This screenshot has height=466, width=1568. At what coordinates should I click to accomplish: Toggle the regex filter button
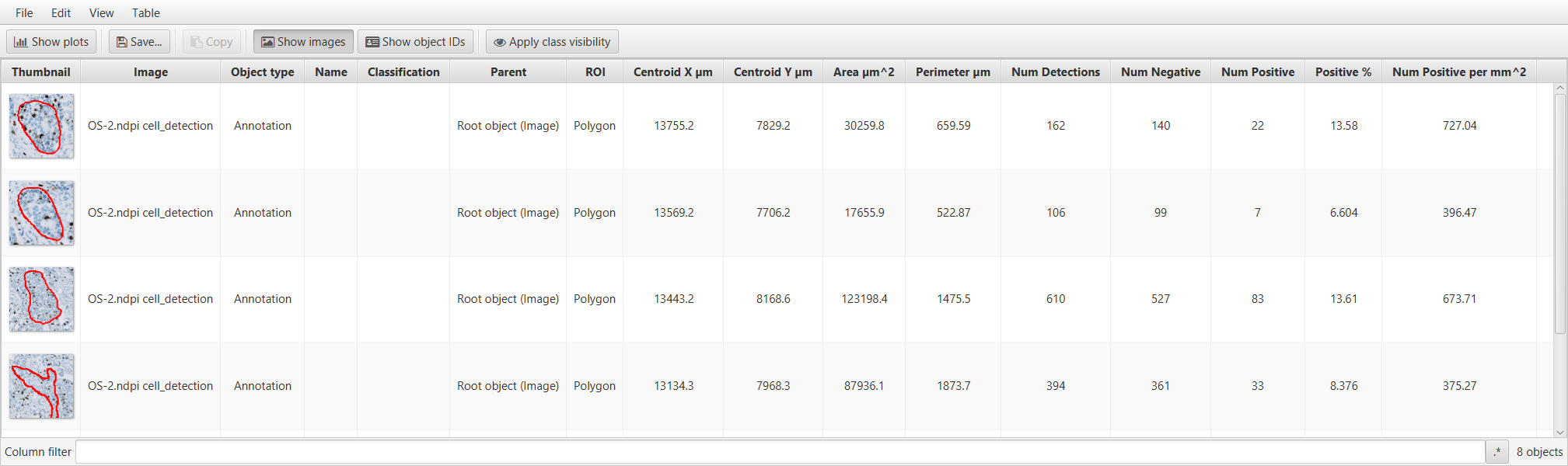(1497, 451)
